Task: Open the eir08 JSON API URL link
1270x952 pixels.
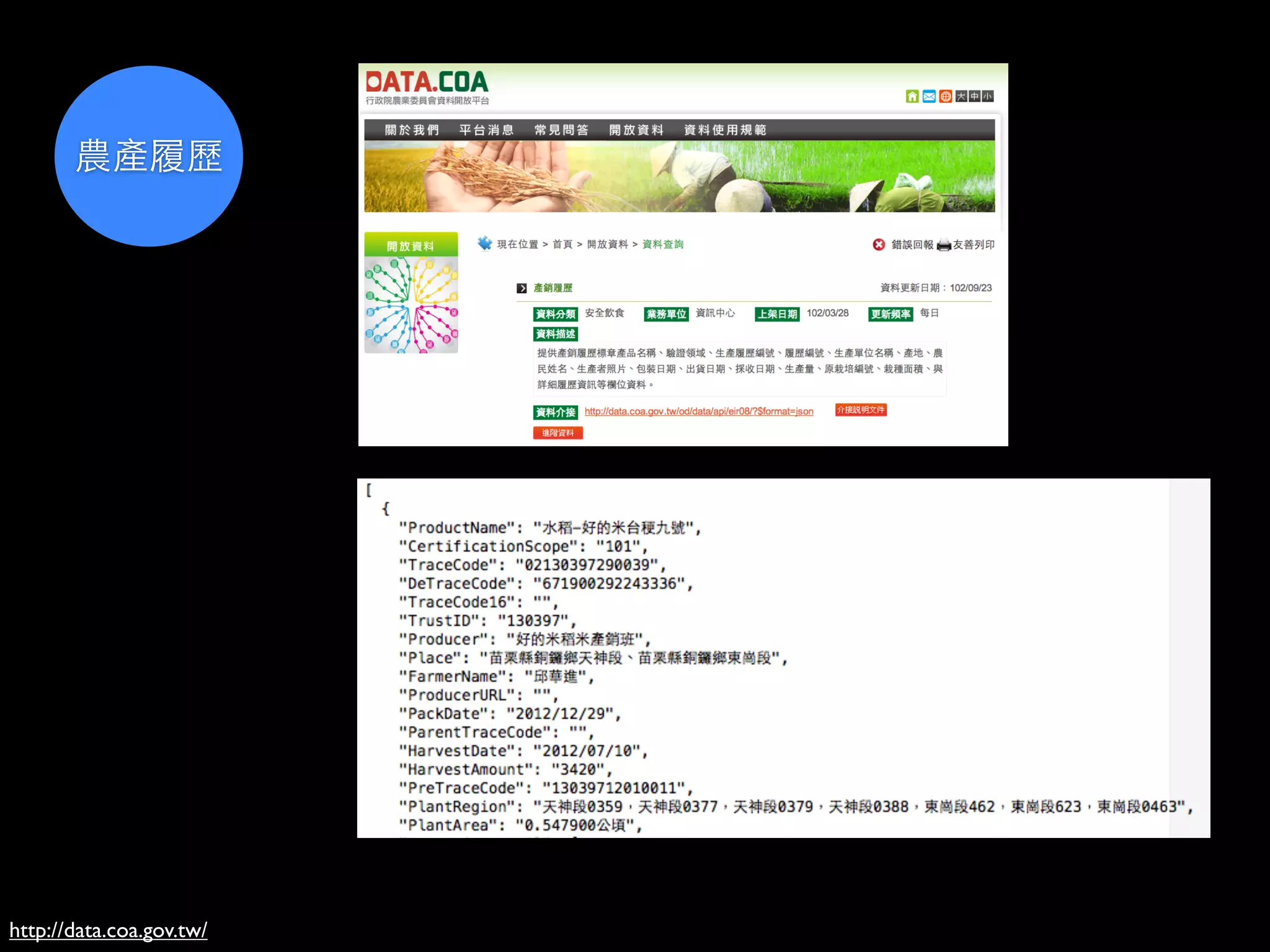Action: 699,412
